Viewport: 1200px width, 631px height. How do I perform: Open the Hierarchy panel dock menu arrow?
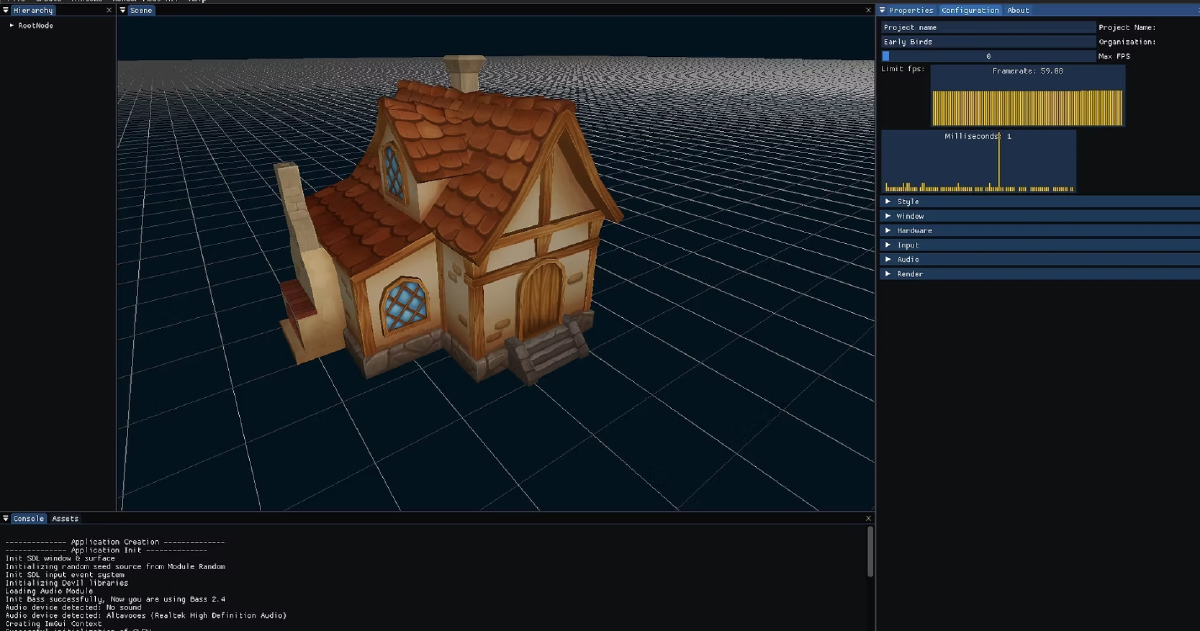click(5, 10)
